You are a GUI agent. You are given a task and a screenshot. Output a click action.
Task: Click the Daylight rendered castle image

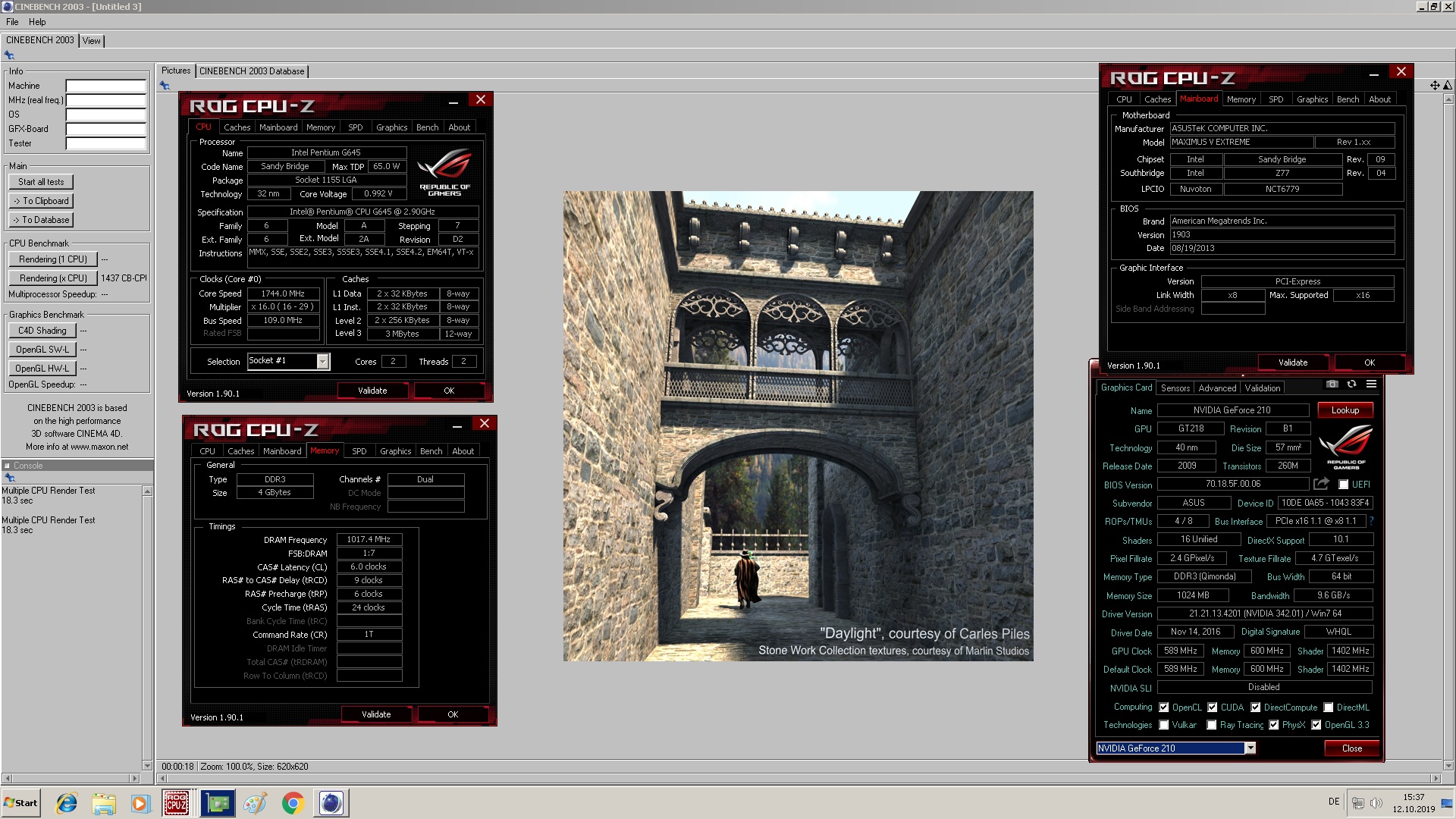(798, 426)
